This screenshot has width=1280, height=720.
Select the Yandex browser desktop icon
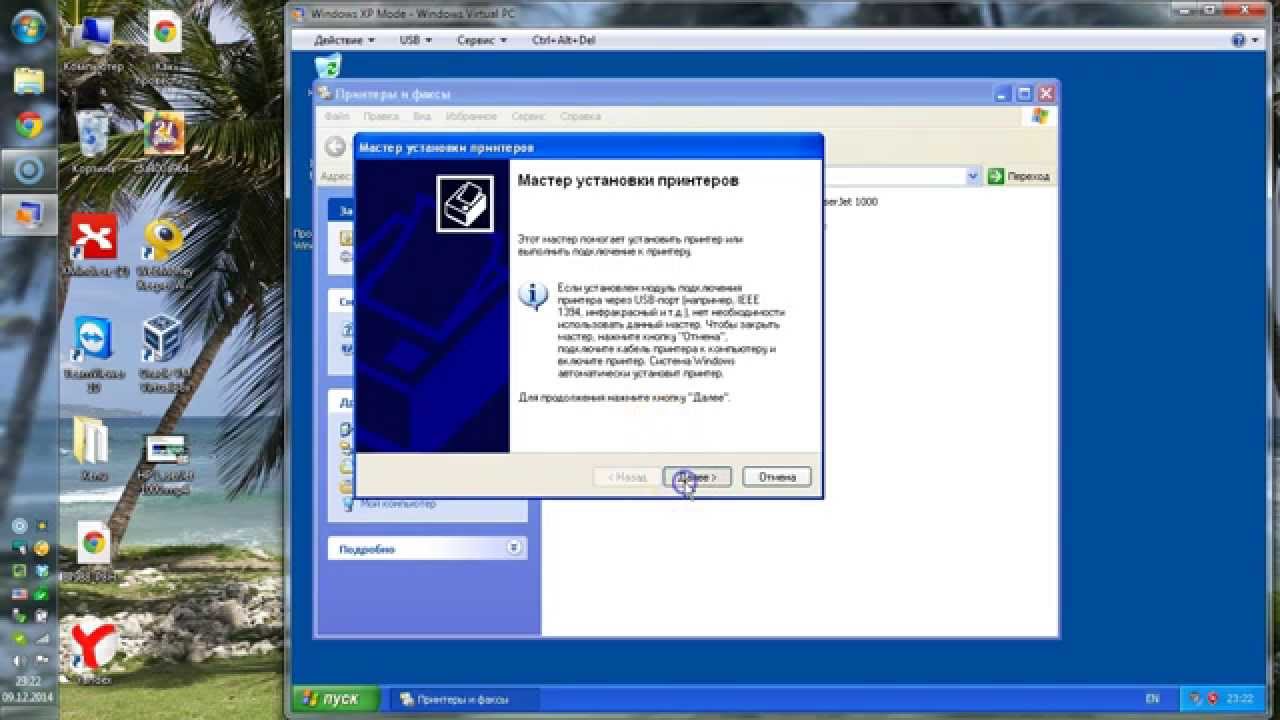(94, 652)
